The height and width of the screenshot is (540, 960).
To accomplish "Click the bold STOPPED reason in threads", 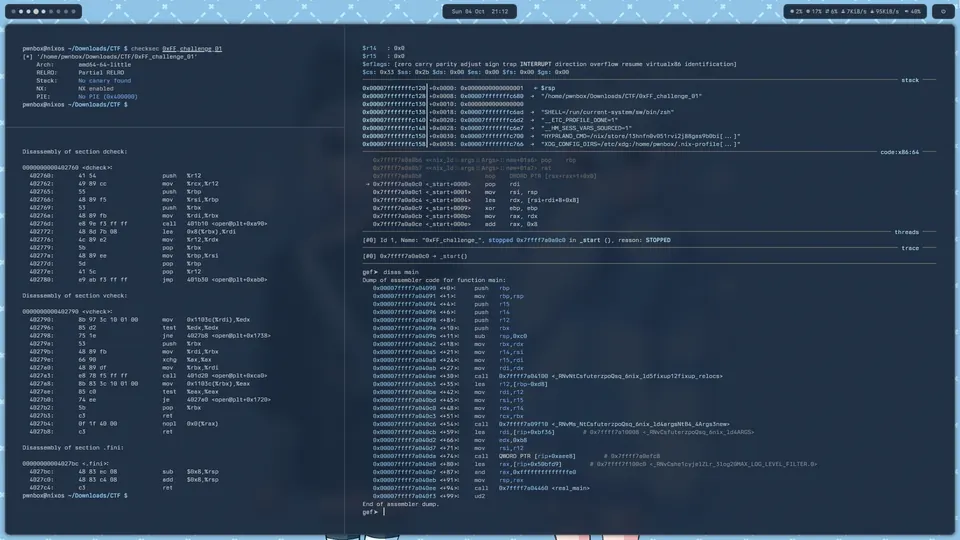I will [x=658, y=240].
